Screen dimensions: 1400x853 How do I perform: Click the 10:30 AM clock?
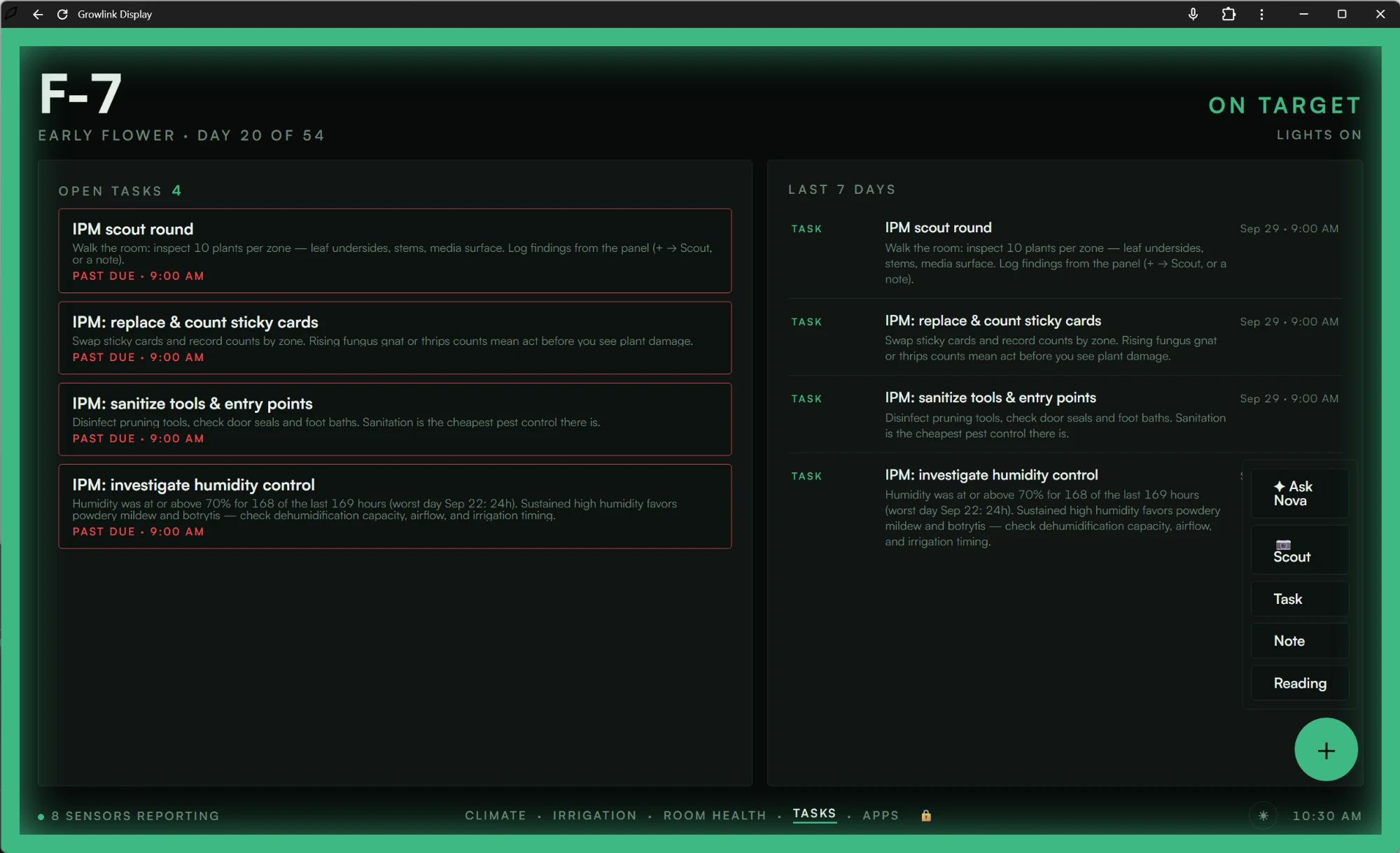coord(1326,816)
